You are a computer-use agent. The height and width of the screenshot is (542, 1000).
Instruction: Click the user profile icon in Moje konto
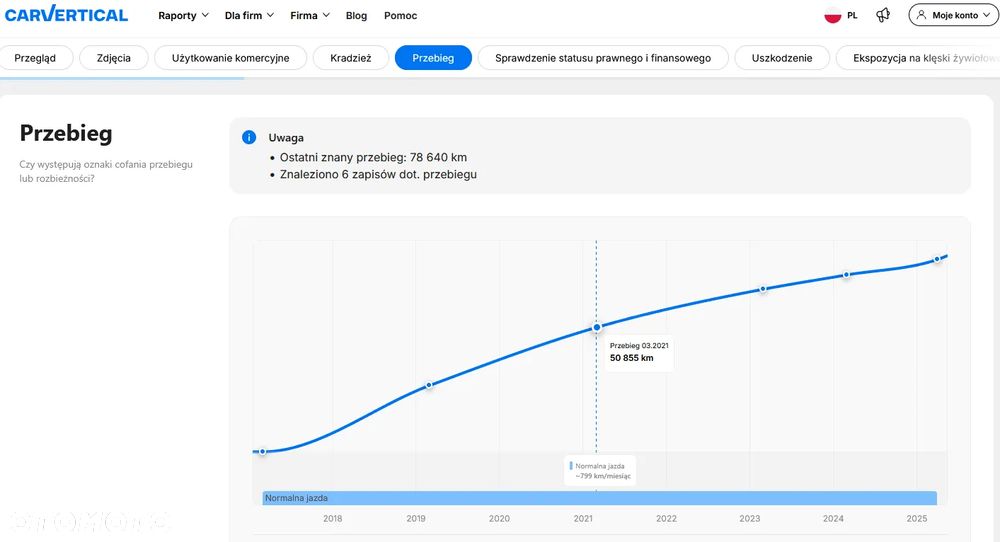point(922,15)
